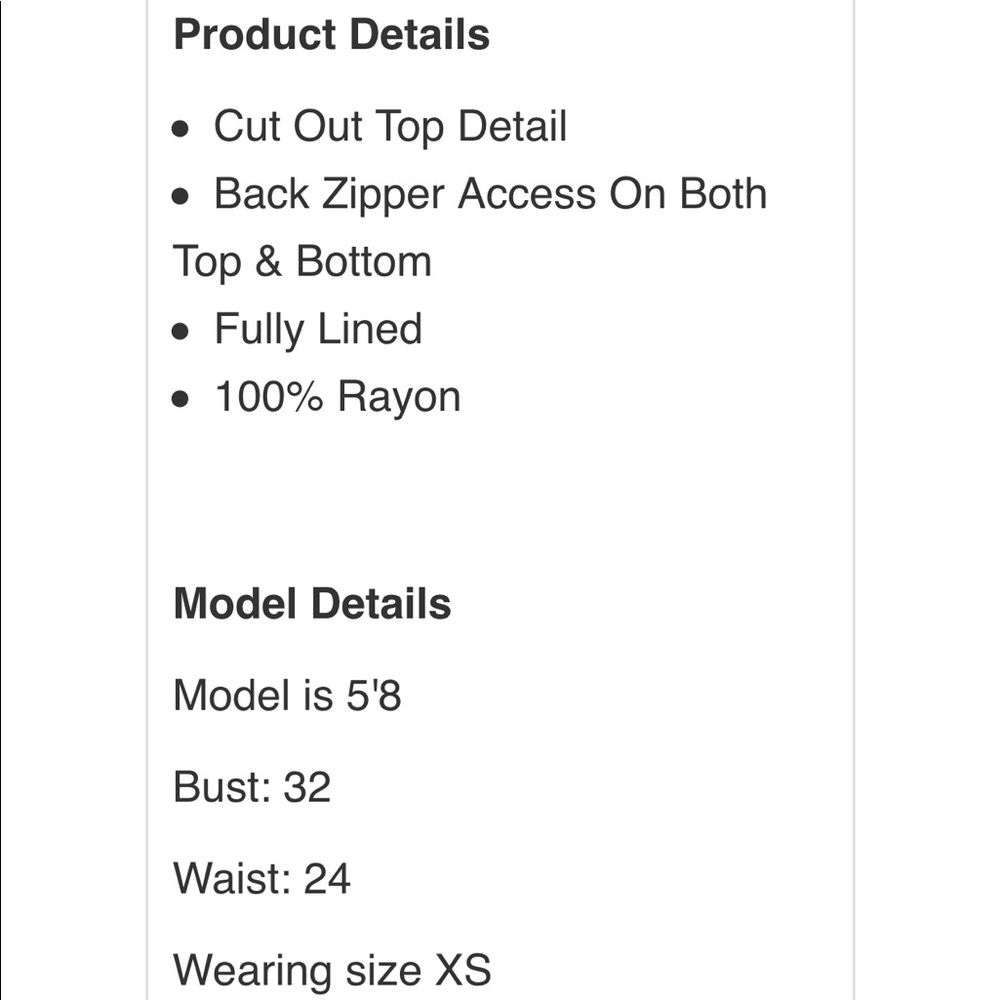This screenshot has height=1000, width=1000.
Task: Click the Waist: 24 measurement line
Action: 262,879
